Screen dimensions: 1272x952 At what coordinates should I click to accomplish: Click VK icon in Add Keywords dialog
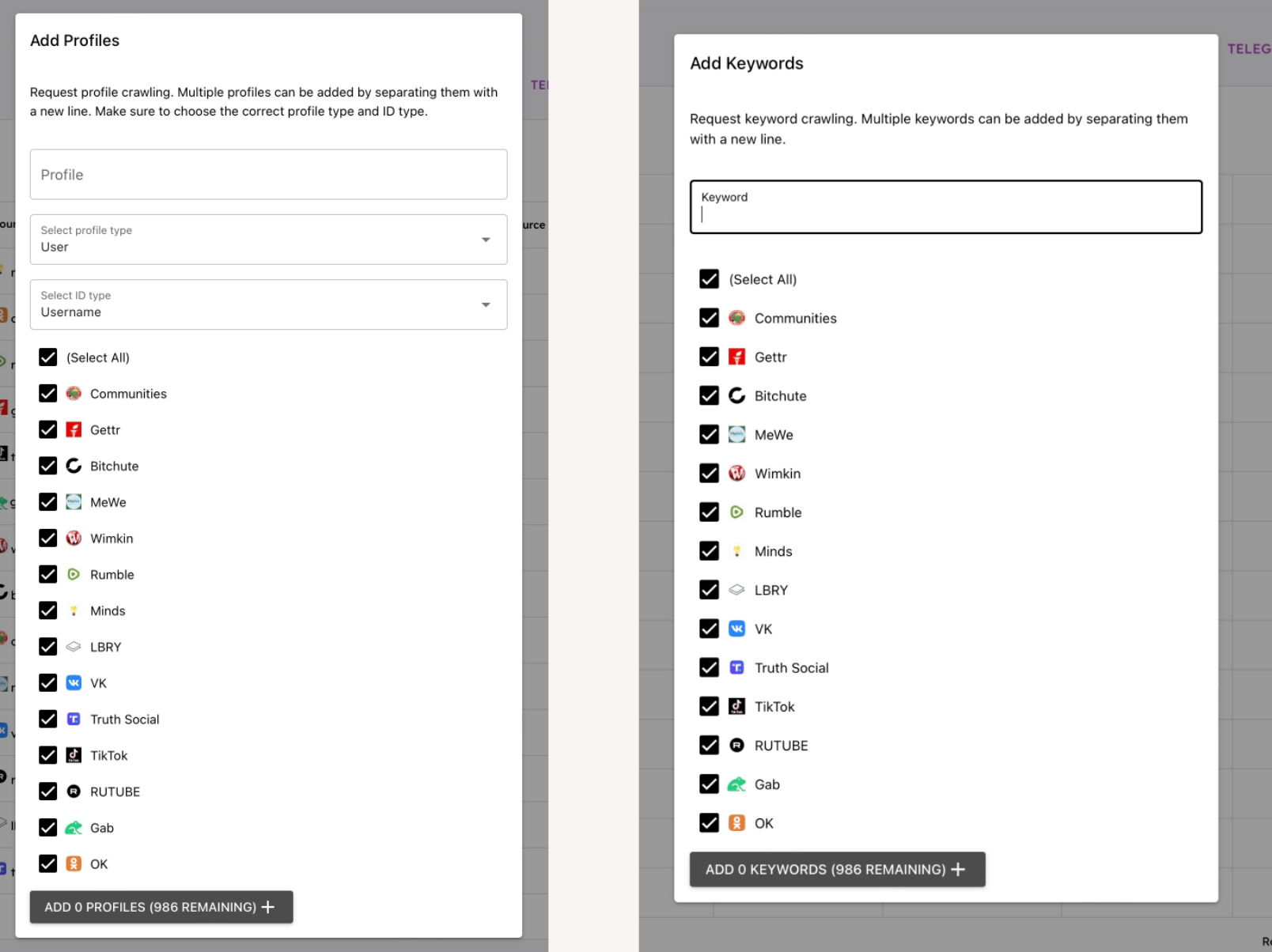pos(736,629)
